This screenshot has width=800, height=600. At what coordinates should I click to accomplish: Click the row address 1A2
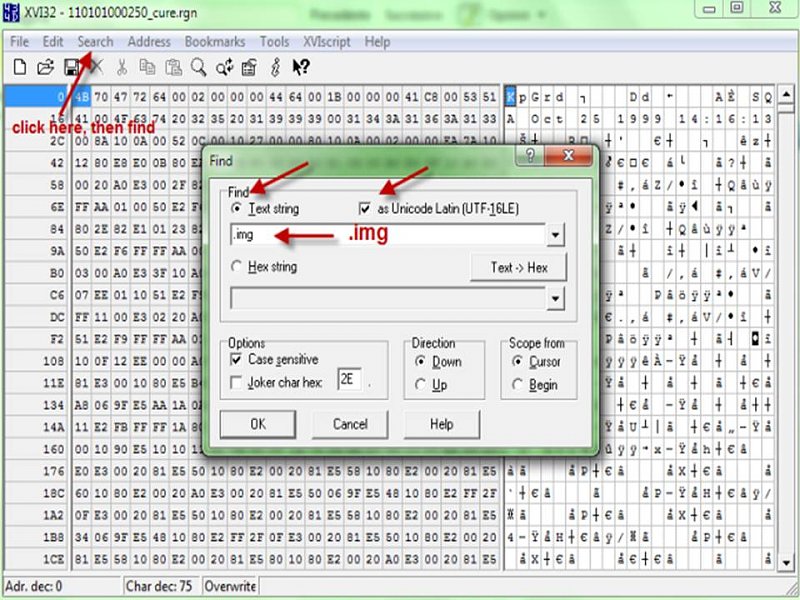coord(53,515)
